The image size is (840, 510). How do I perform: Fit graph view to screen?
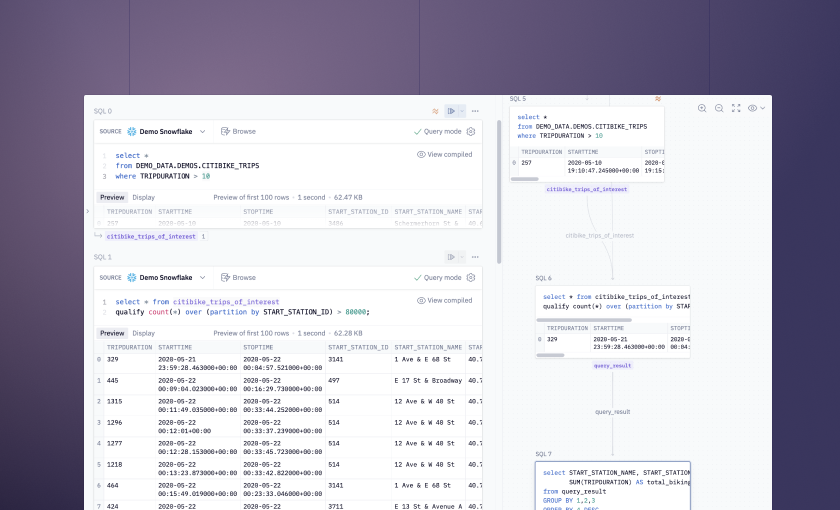736,108
